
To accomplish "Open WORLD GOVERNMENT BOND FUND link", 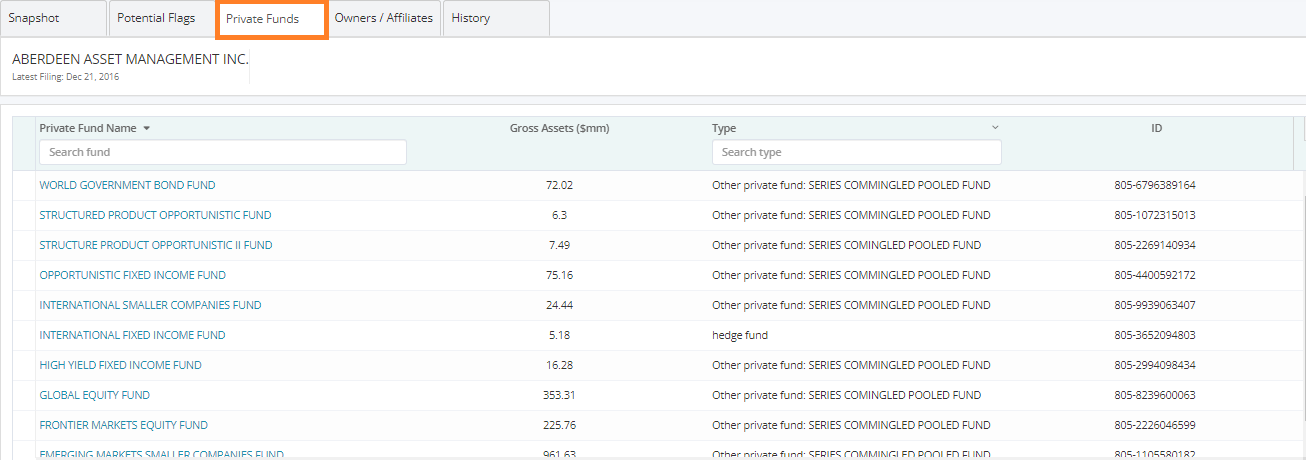I will (x=127, y=185).
